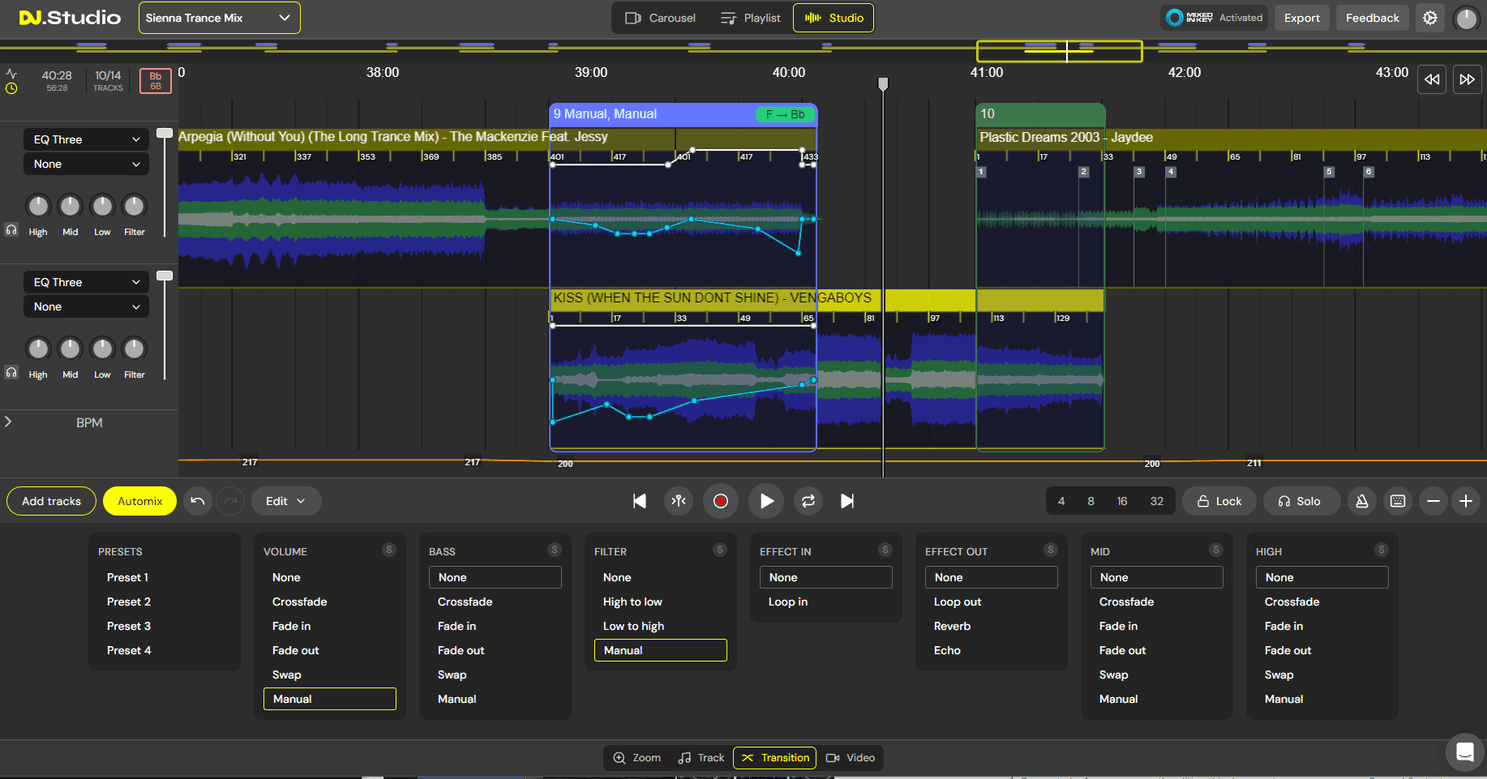This screenshot has height=779, width=1487.
Task: Expand the BPM lane chevron
Action: tap(9, 422)
